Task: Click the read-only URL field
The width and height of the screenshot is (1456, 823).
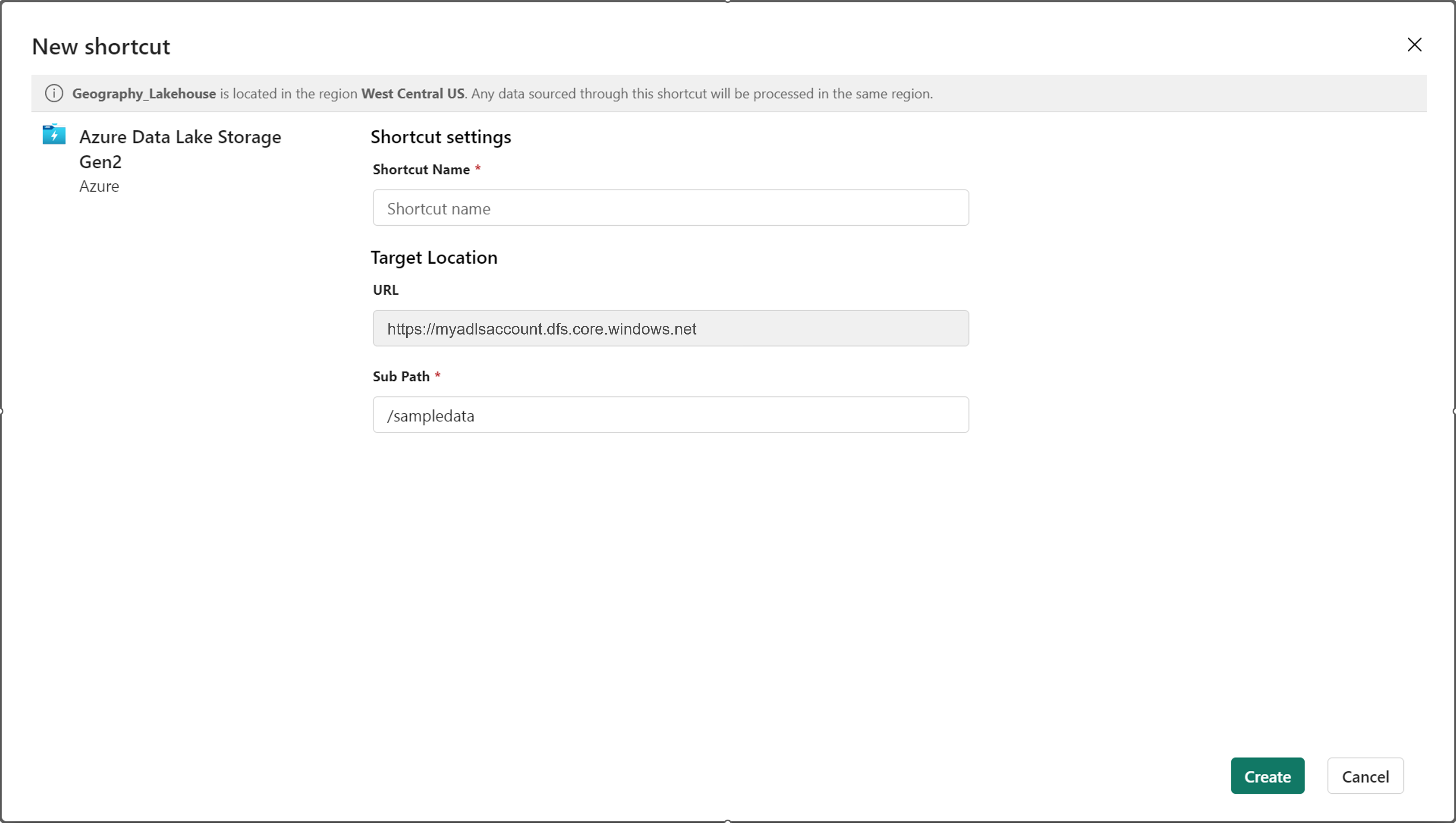Action: pyautogui.click(x=670, y=329)
